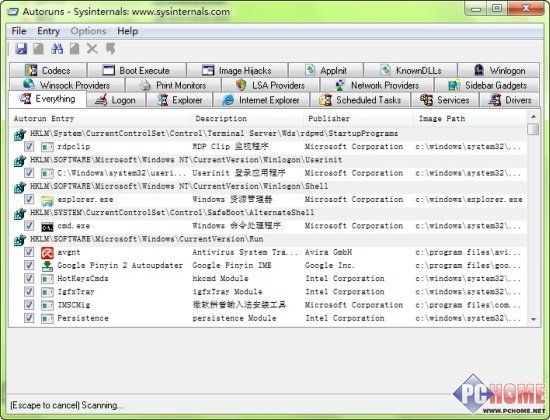Screen dimensions: 550x420
Task: Sort by Image Path column header
Action: [x=470, y=119]
